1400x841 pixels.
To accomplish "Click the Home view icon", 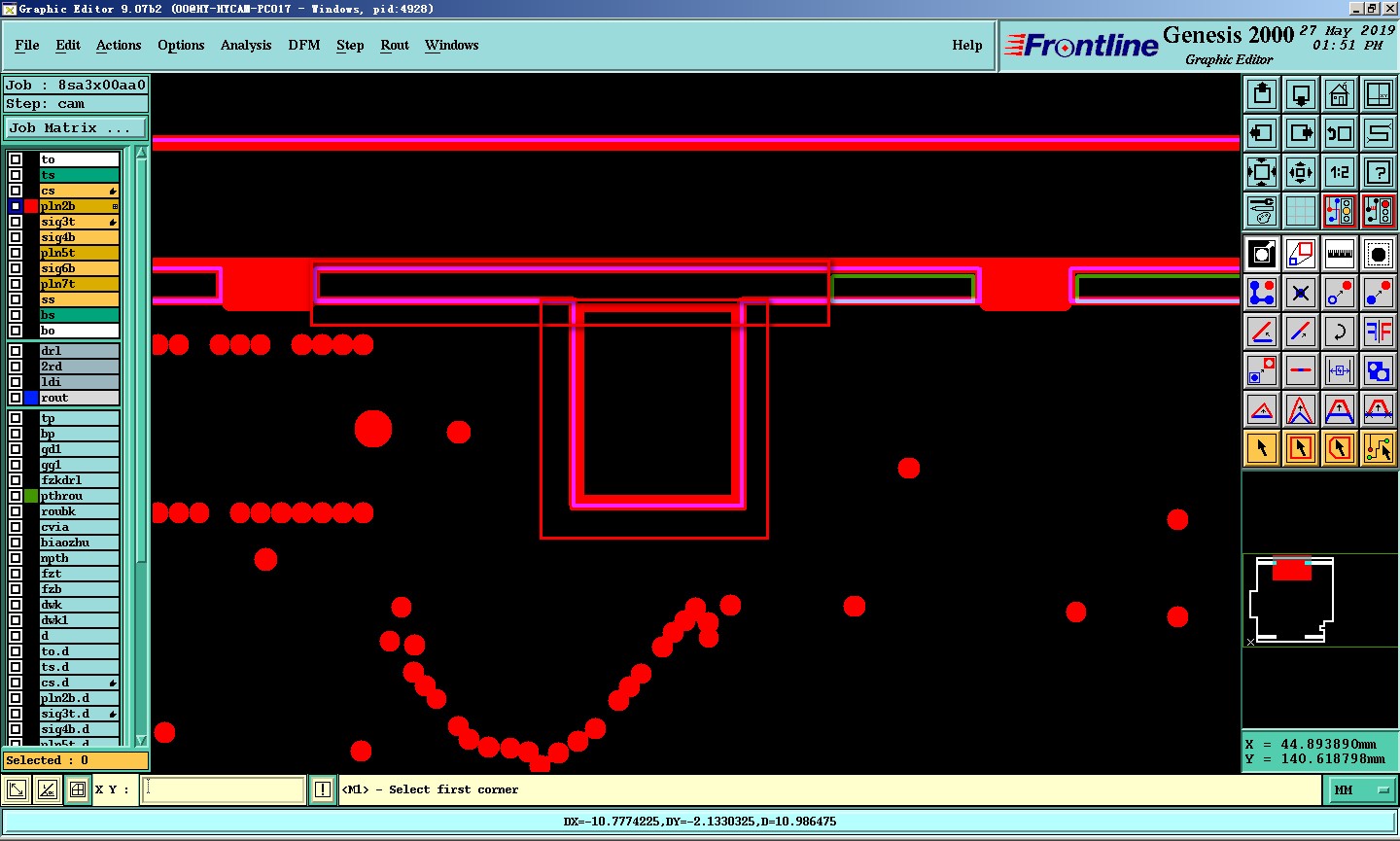I will click(1339, 94).
